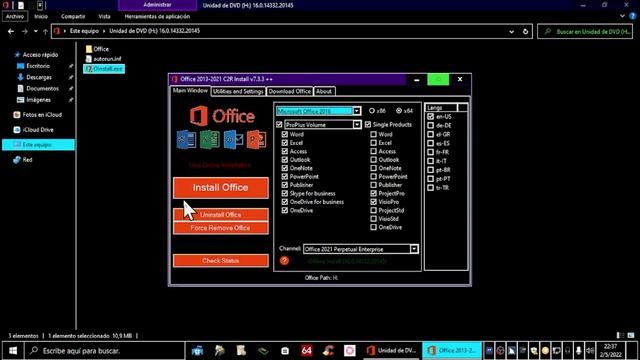Screen dimensions: 640x360
Task: Click the up one level arrow
Action: click(45, 31)
